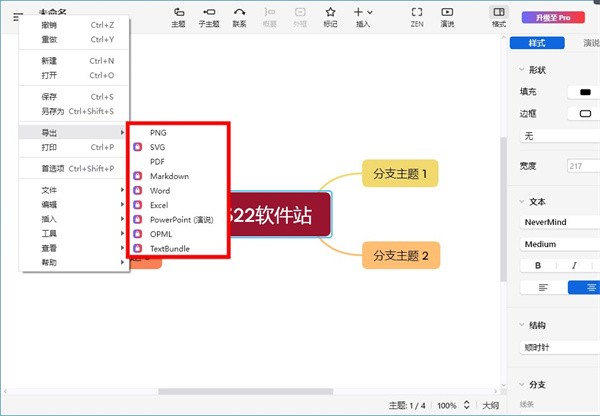The width and height of the screenshot is (600, 416).
Task: Toggle bold text formatting
Action: coord(538,265)
